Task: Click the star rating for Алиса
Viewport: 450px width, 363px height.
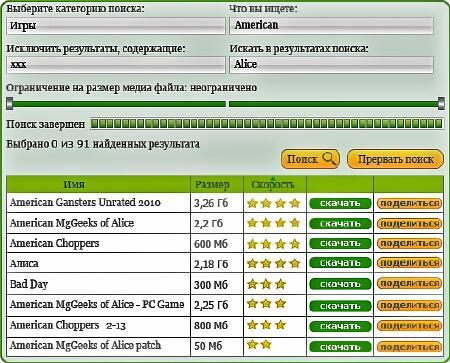Action: coord(273,264)
